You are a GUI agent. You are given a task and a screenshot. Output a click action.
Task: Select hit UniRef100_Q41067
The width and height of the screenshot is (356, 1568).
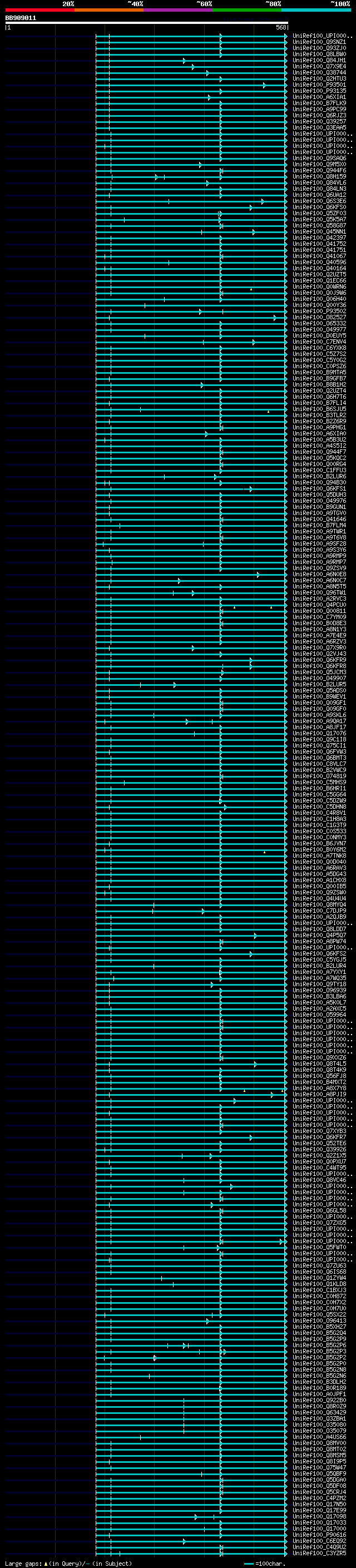(319, 256)
